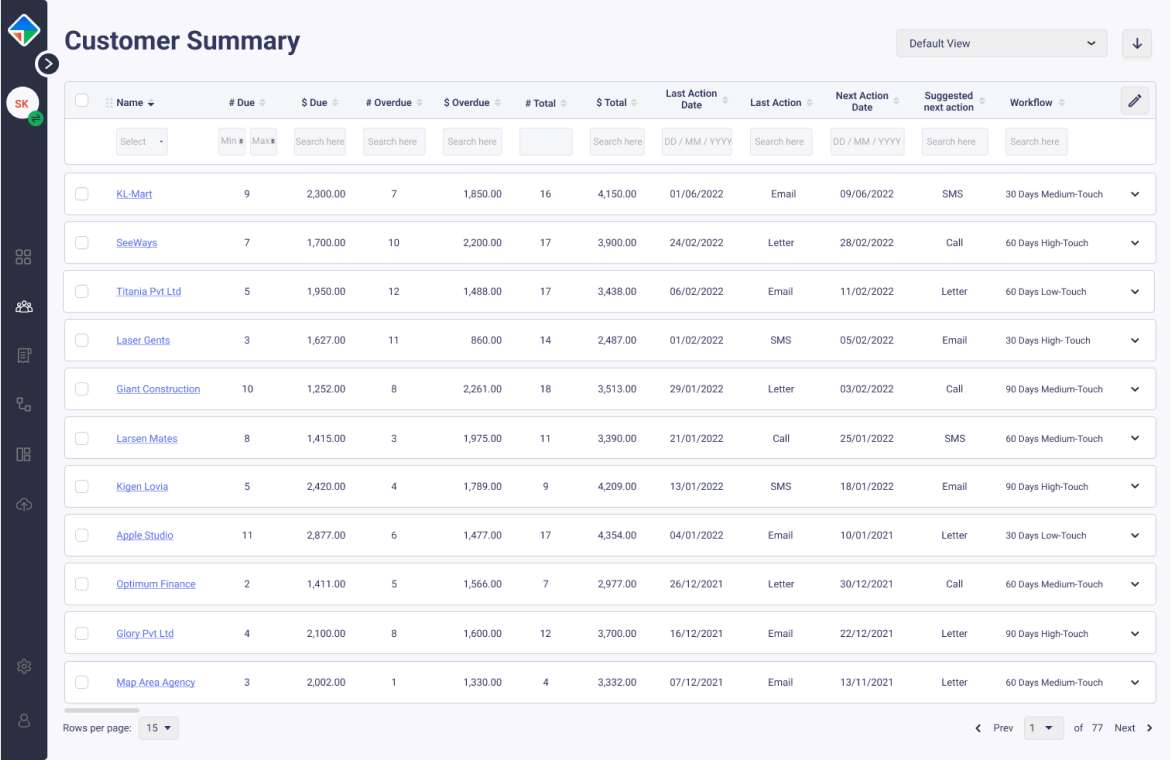Click the download arrow icon near Default View

point(1136,43)
